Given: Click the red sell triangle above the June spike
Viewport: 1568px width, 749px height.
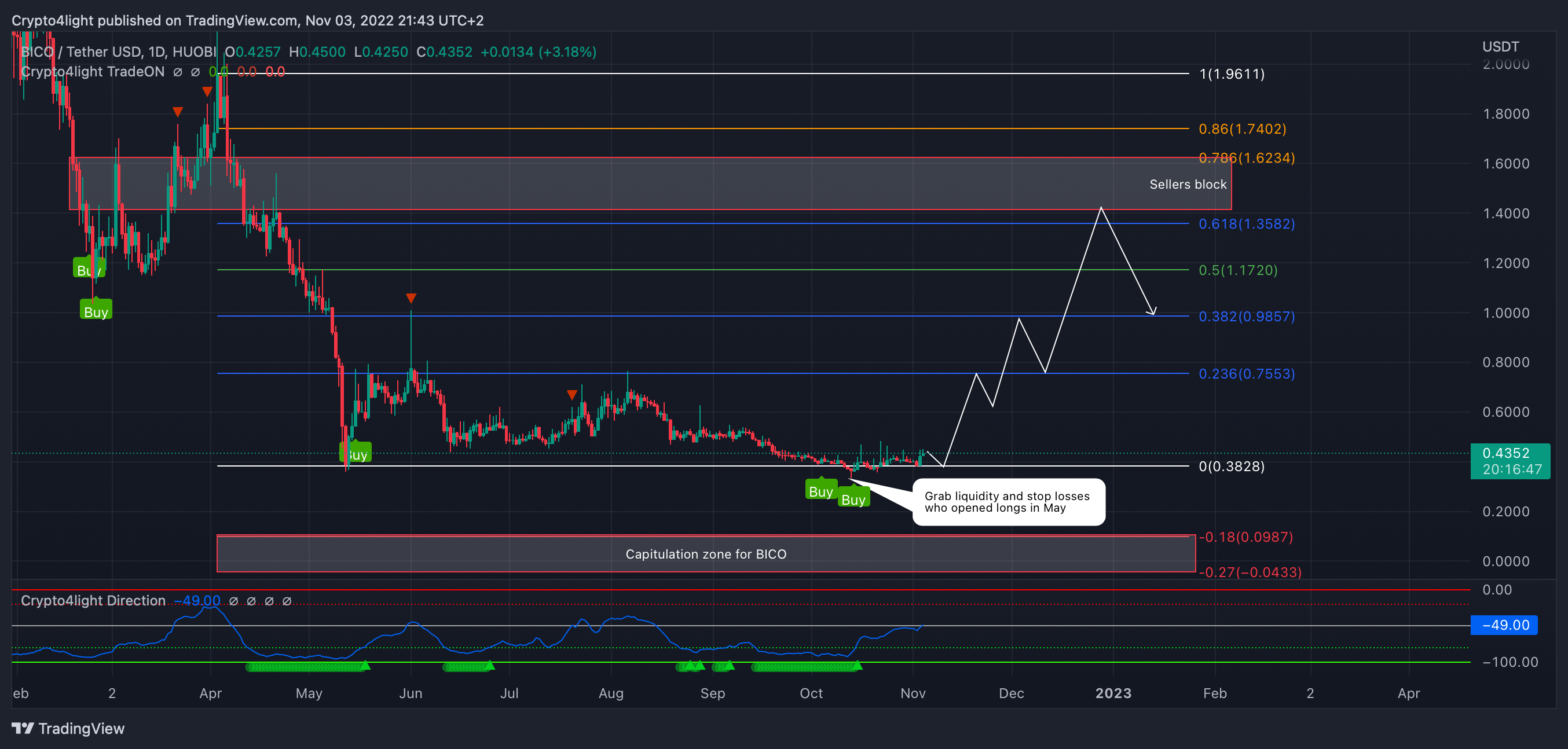Looking at the screenshot, I should click(411, 298).
